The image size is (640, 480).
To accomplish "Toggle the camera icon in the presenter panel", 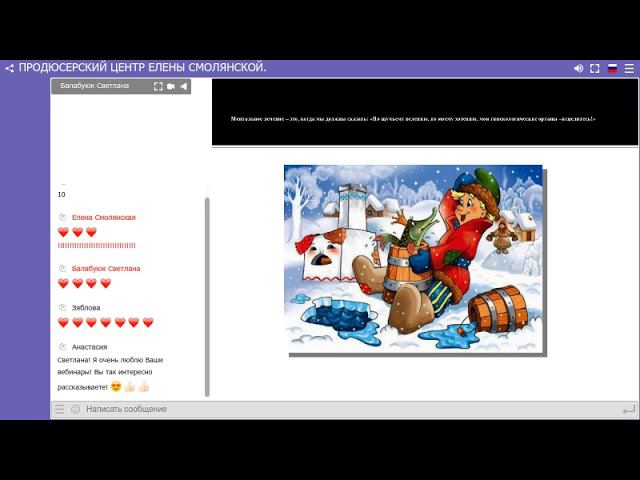I will click(171, 86).
